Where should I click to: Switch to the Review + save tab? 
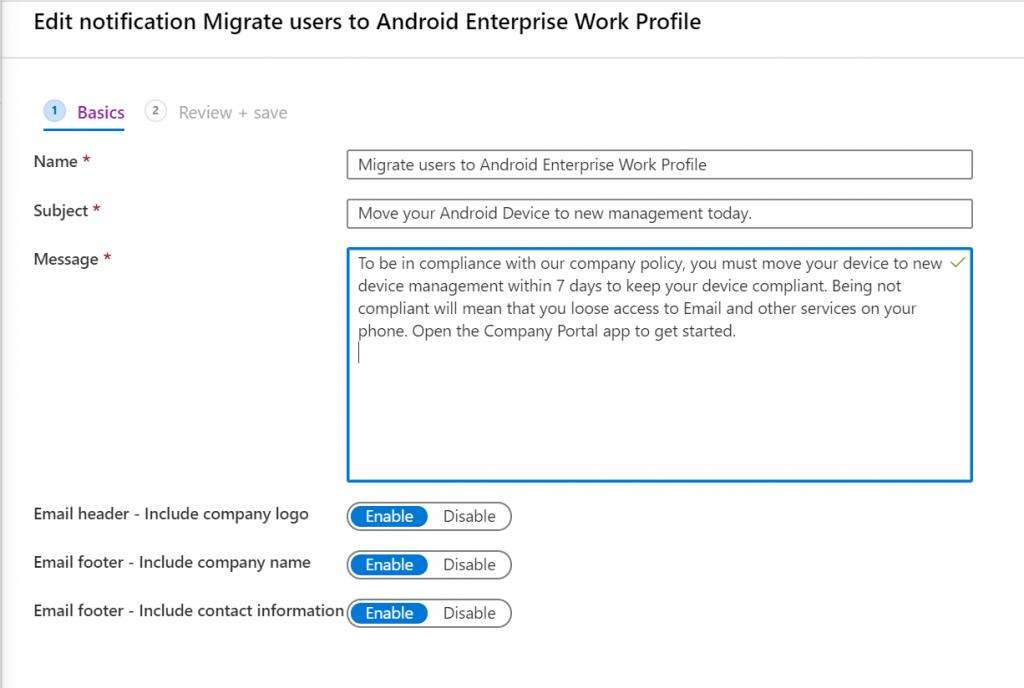pos(231,112)
